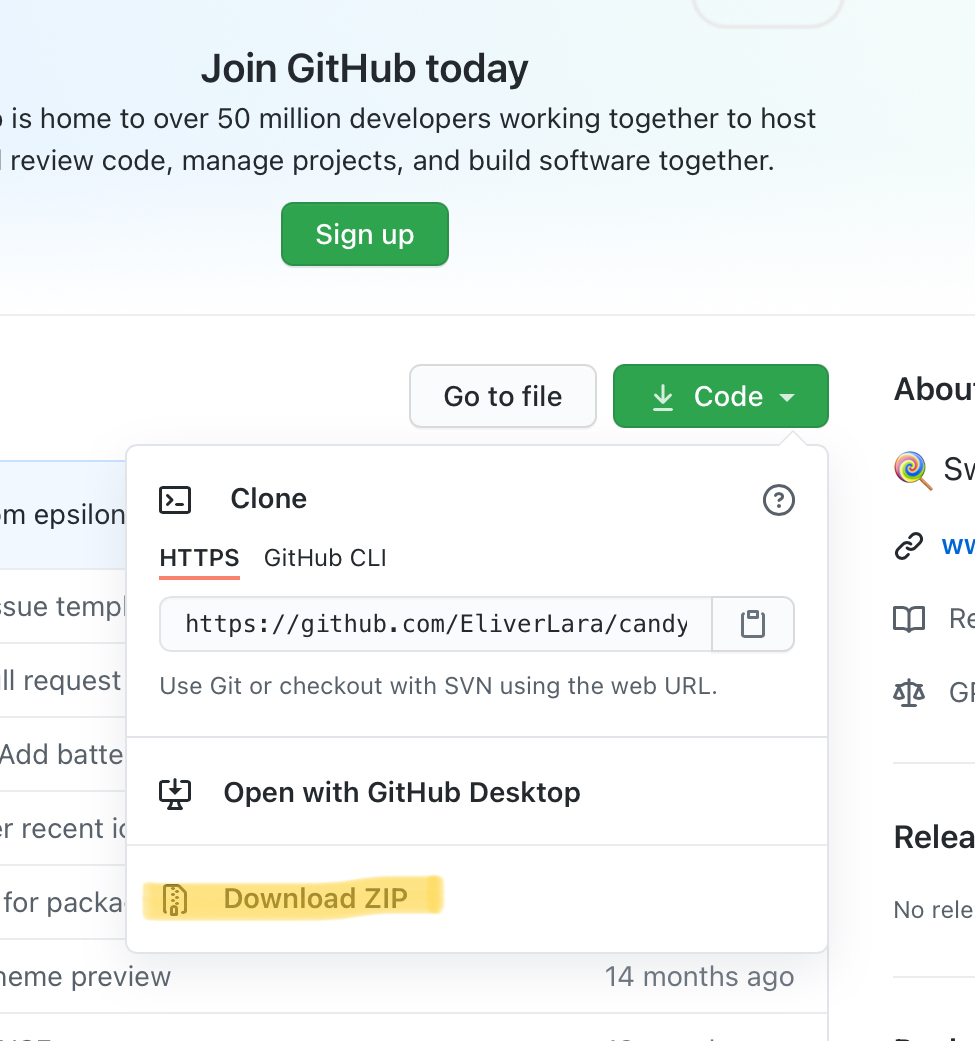Image resolution: width=975 pixels, height=1041 pixels.
Task: Click the ZIP file icon
Action: click(175, 899)
